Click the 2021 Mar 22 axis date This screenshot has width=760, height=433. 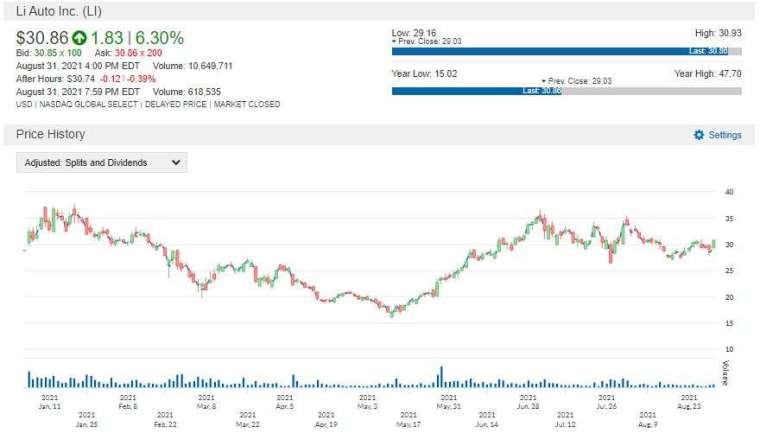pos(247,419)
